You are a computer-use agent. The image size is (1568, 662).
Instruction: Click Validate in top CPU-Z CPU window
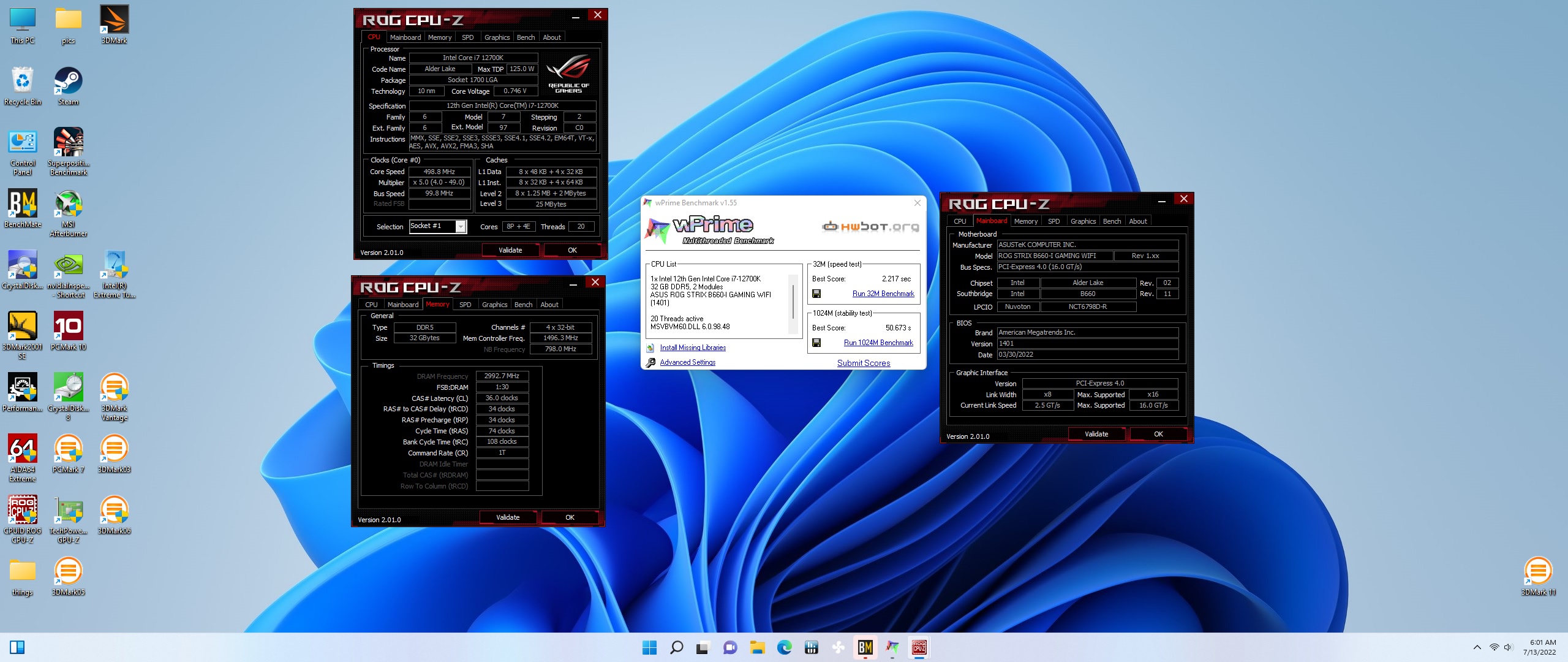tap(510, 250)
